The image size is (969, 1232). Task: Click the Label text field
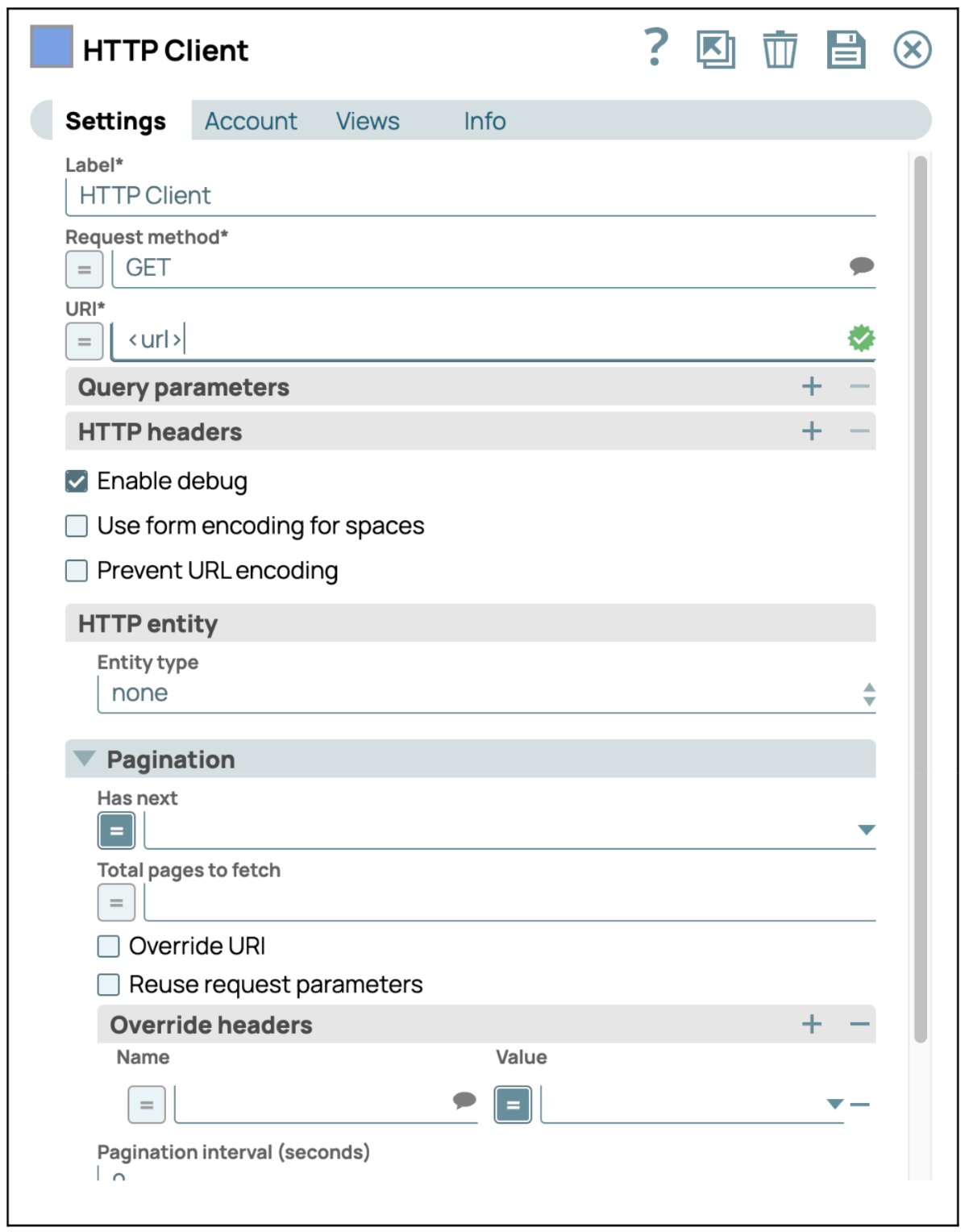pyautogui.click(x=470, y=196)
